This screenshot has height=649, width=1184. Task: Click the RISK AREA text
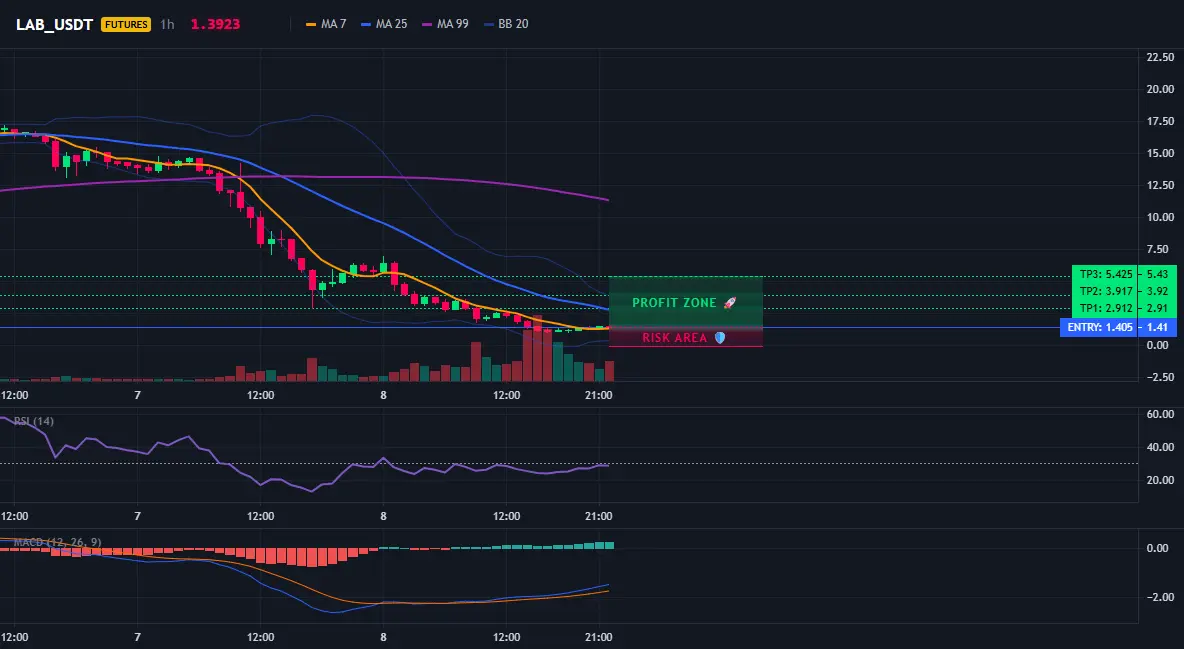674,338
